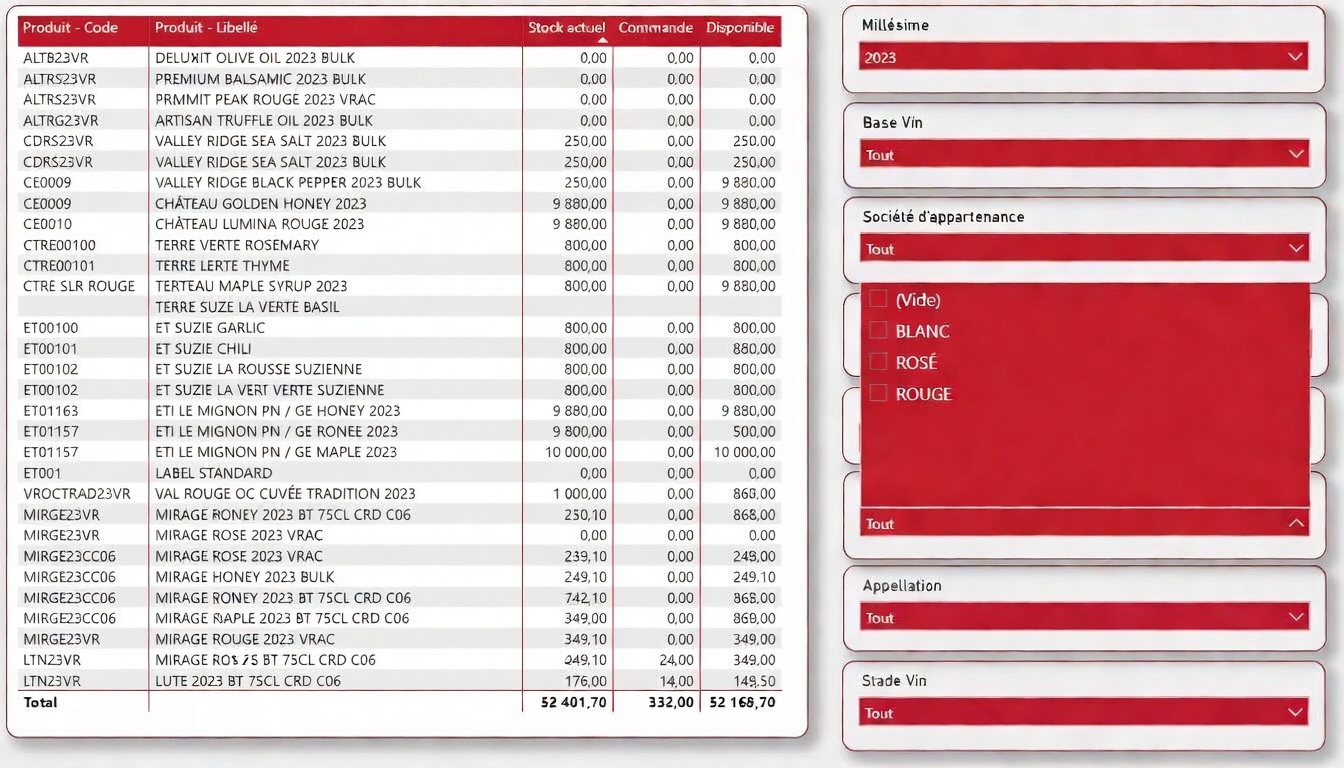Image resolution: width=1344 pixels, height=768 pixels.
Task: Check the ROUGE filter option
Action: pos(878,394)
